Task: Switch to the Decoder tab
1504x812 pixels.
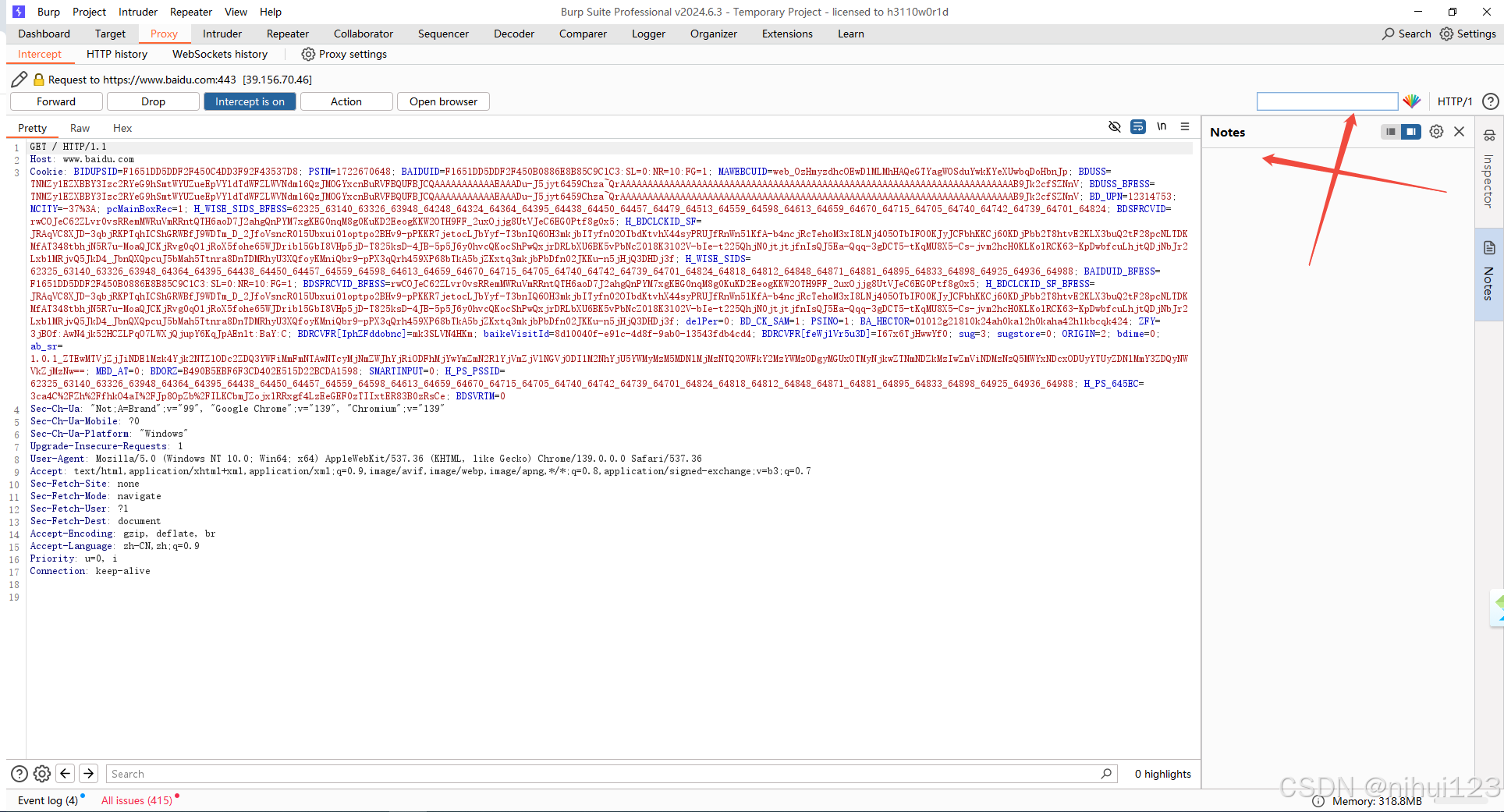Action: tap(514, 34)
